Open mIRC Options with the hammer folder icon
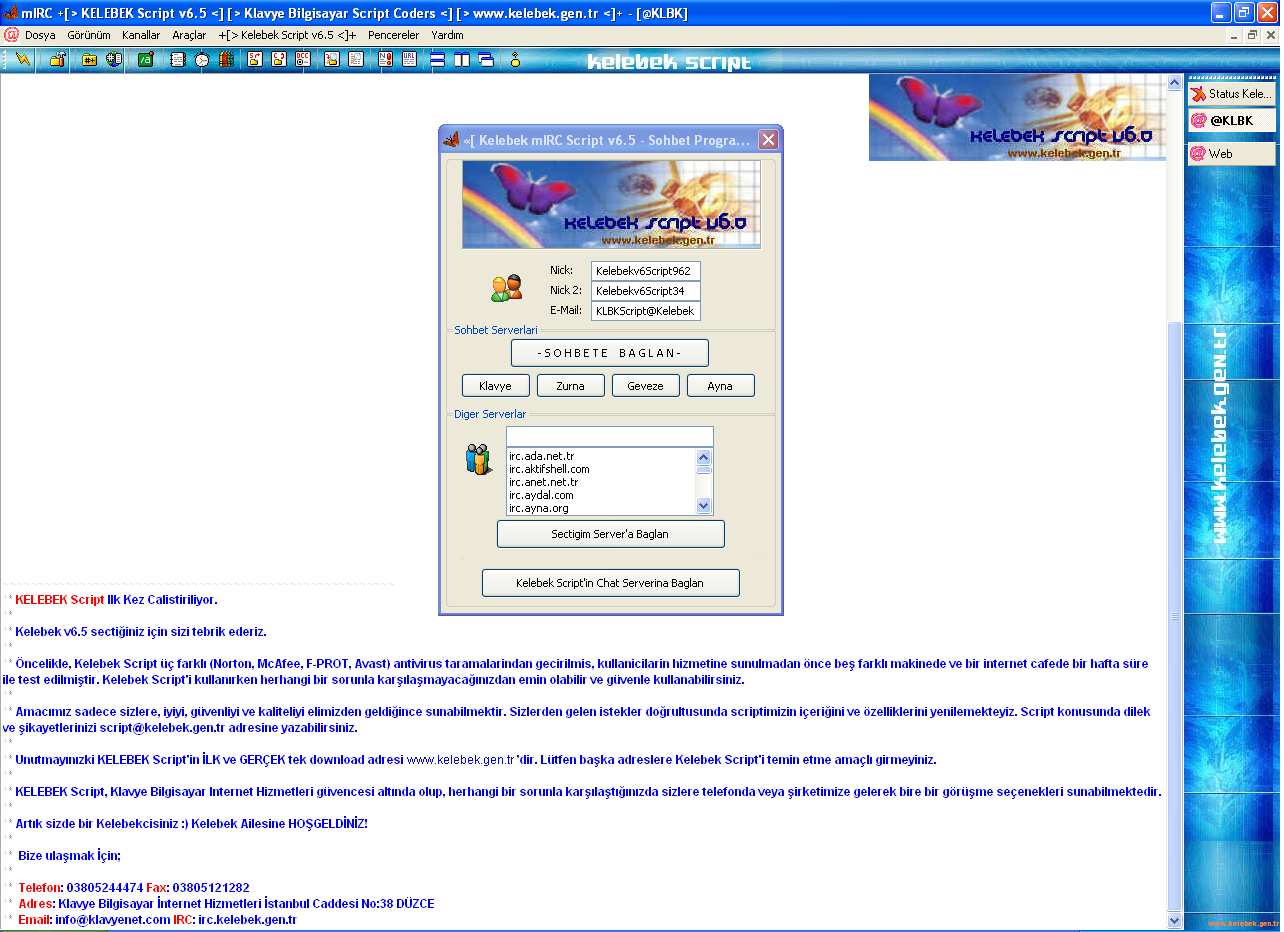 tap(57, 60)
